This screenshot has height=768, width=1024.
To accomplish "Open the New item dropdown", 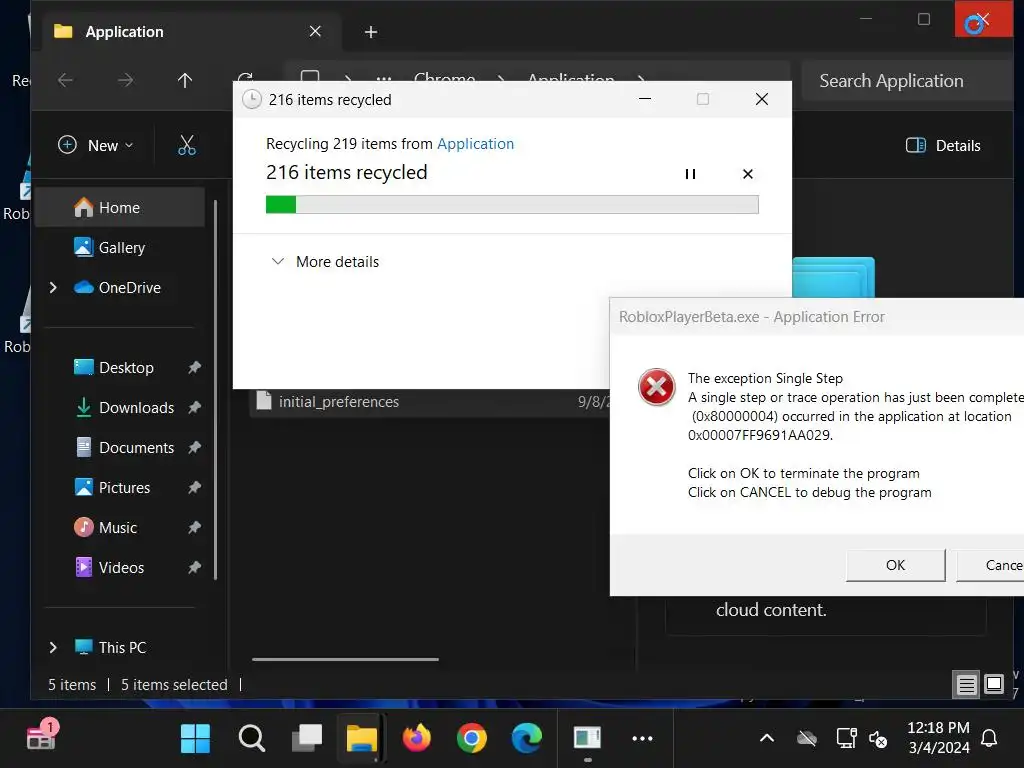I will coord(96,145).
